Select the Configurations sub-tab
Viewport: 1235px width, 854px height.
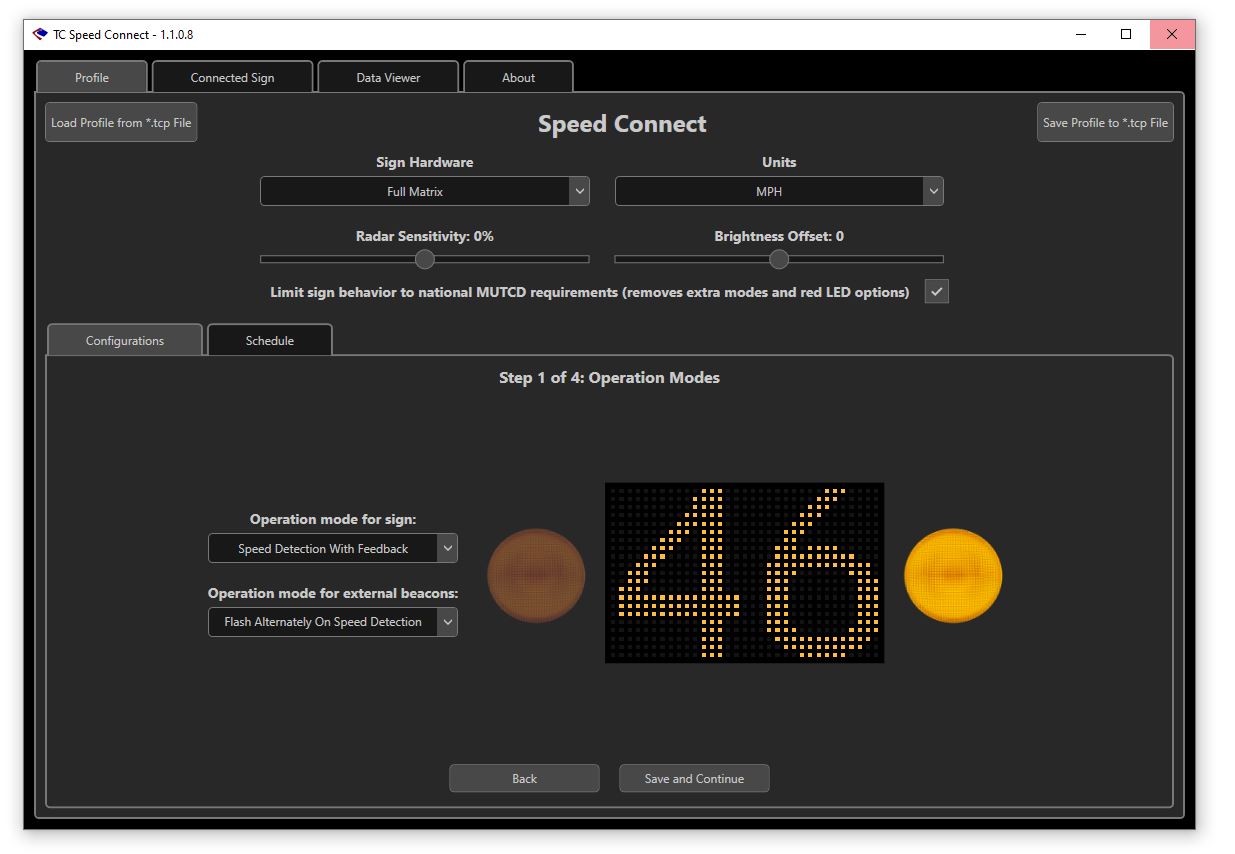[x=125, y=341]
